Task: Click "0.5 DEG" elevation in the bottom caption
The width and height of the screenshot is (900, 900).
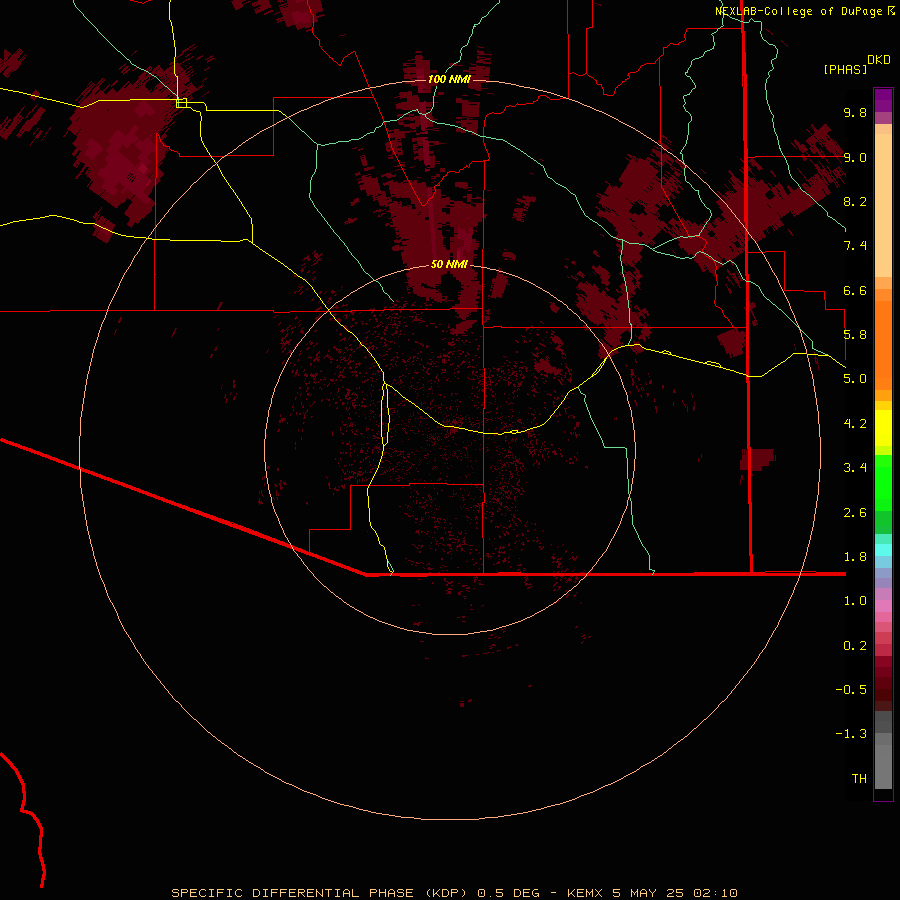Action: coord(509,893)
